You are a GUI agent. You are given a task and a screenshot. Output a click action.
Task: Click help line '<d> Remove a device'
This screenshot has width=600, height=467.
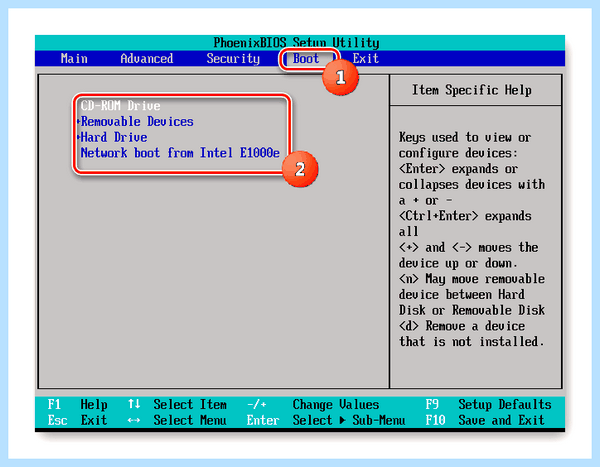point(462,326)
